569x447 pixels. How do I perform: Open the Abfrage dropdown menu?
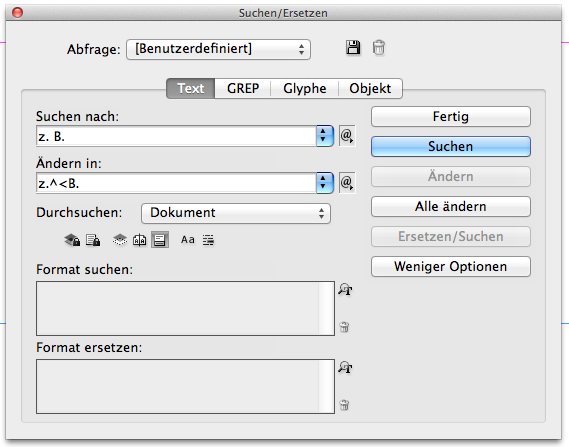(x=218, y=49)
